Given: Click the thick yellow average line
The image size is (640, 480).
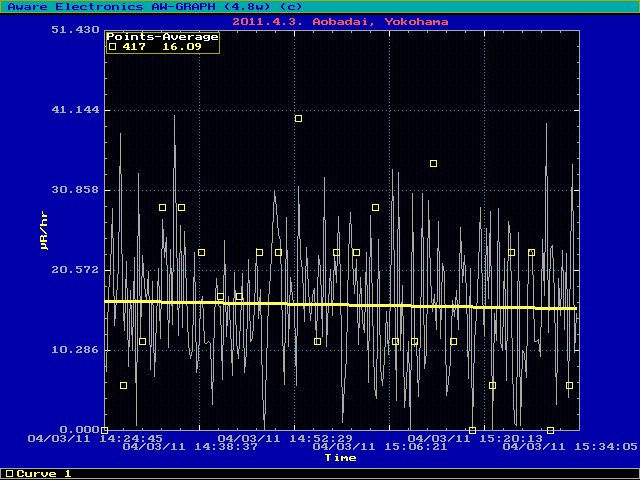Looking at the screenshot, I should pyautogui.click(x=340, y=305).
